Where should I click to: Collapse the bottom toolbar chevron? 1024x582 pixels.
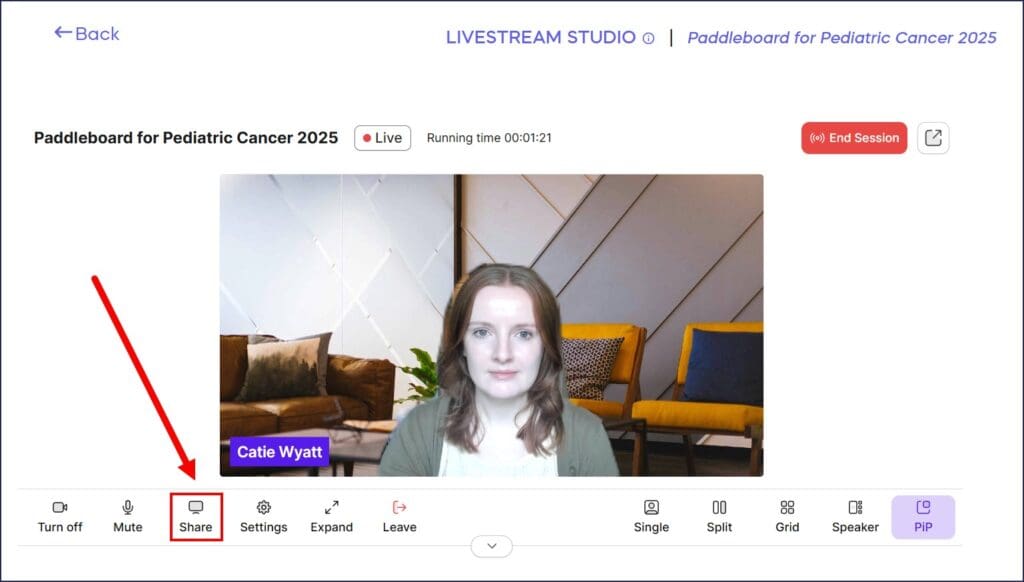[491, 546]
